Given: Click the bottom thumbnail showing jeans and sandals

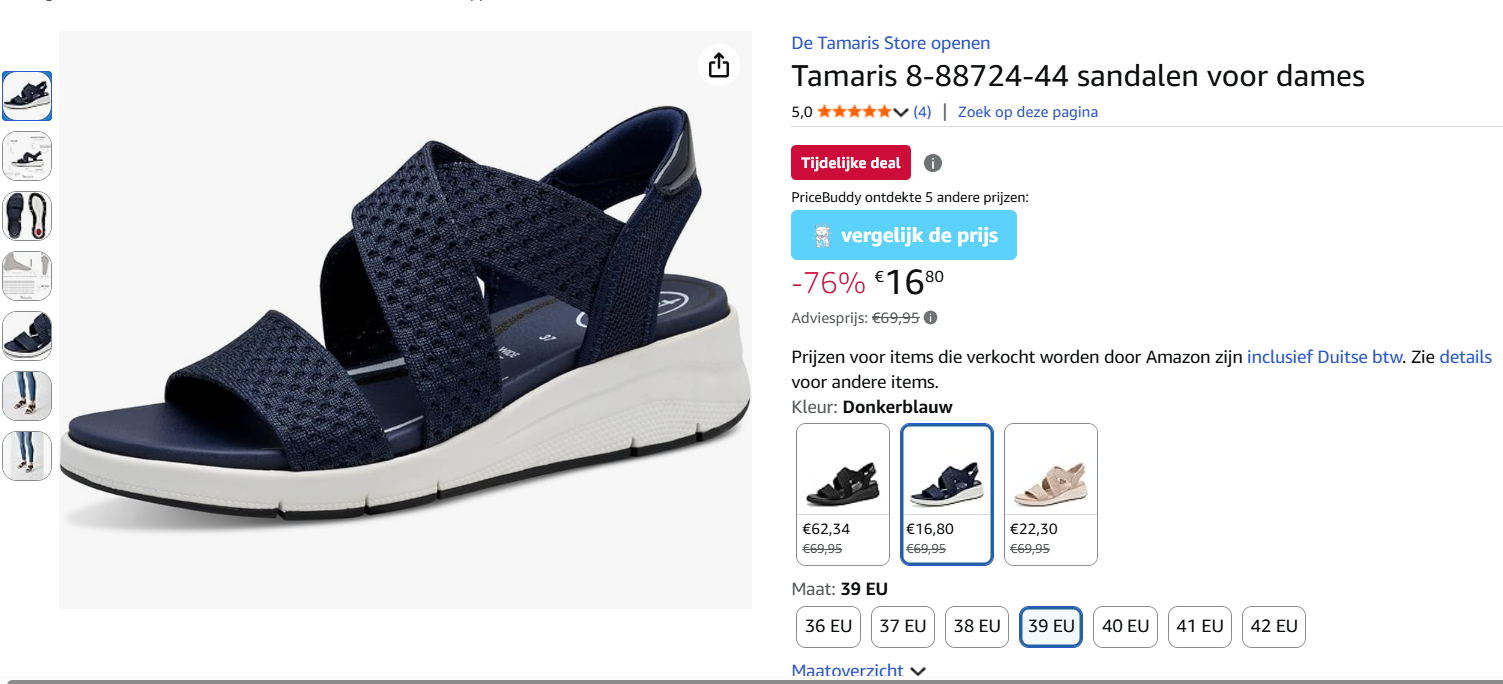Looking at the screenshot, I should (x=26, y=455).
